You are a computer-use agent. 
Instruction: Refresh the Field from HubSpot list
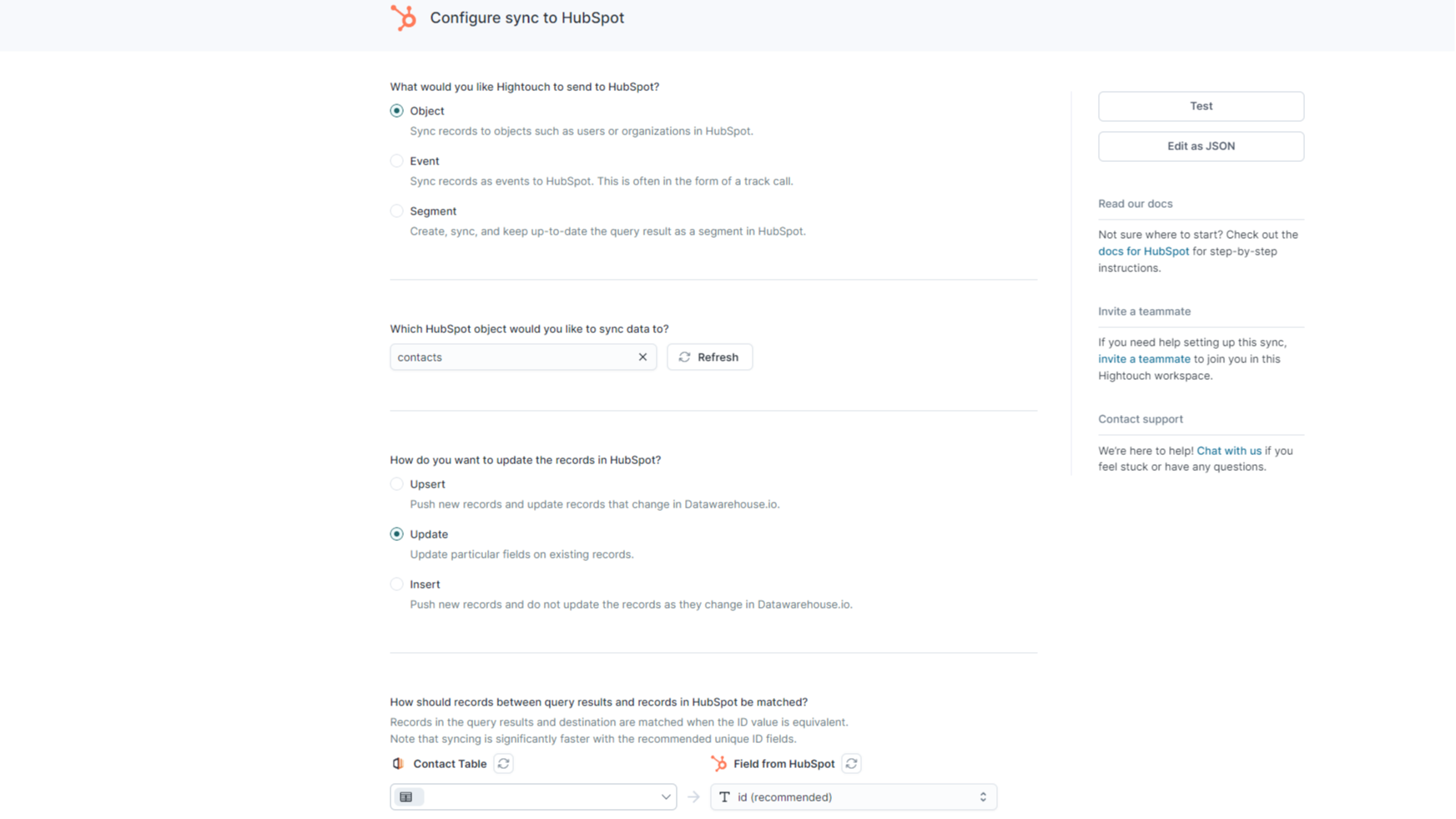(852, 764)
